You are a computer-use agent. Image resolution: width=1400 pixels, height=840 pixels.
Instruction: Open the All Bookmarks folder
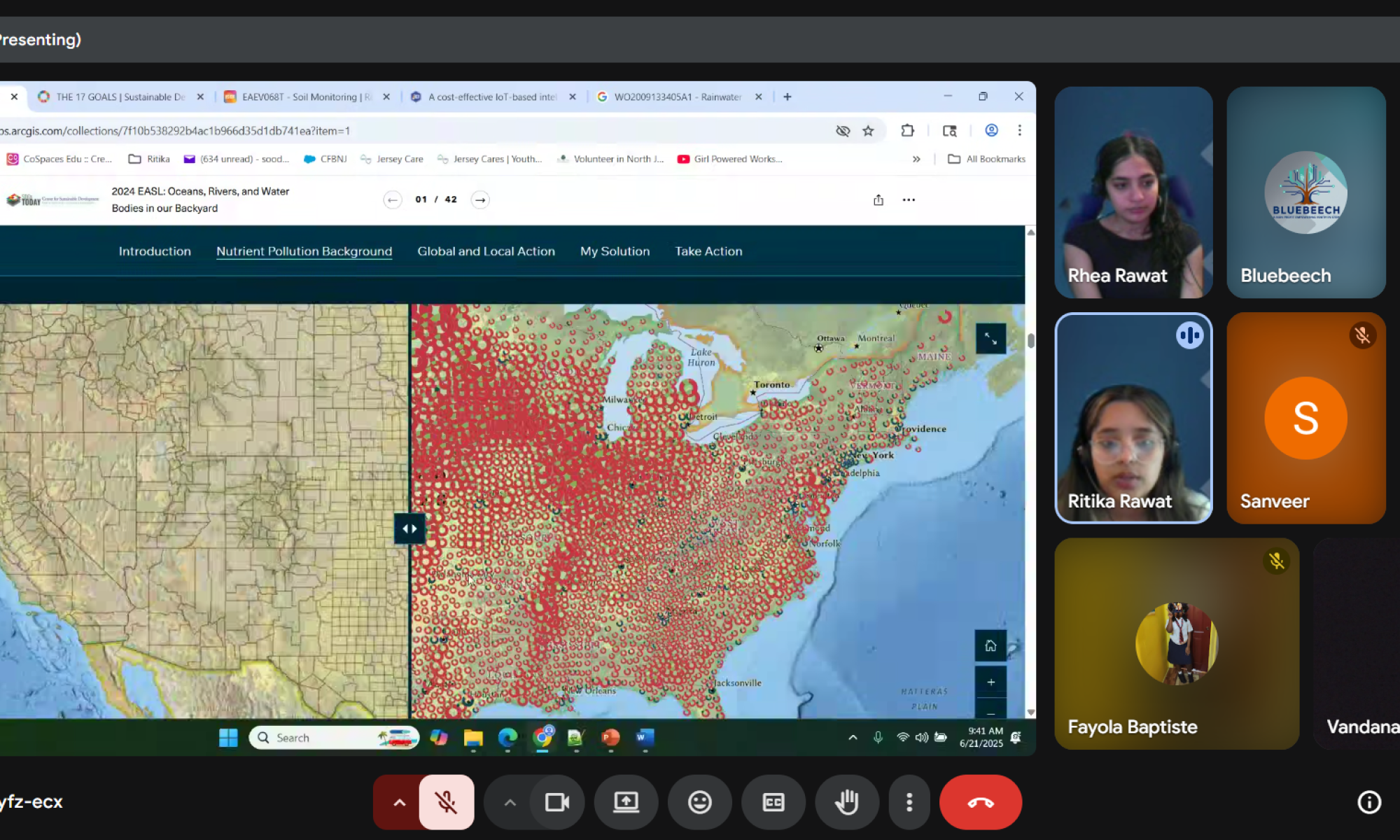pyautogui.click(x=986, y=159)
